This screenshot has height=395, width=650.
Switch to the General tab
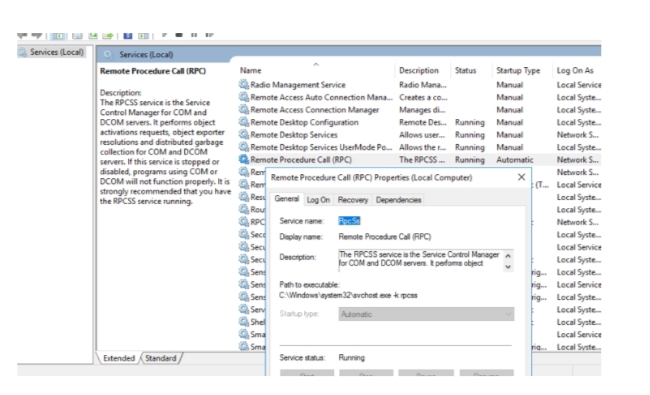click(286, 199)
